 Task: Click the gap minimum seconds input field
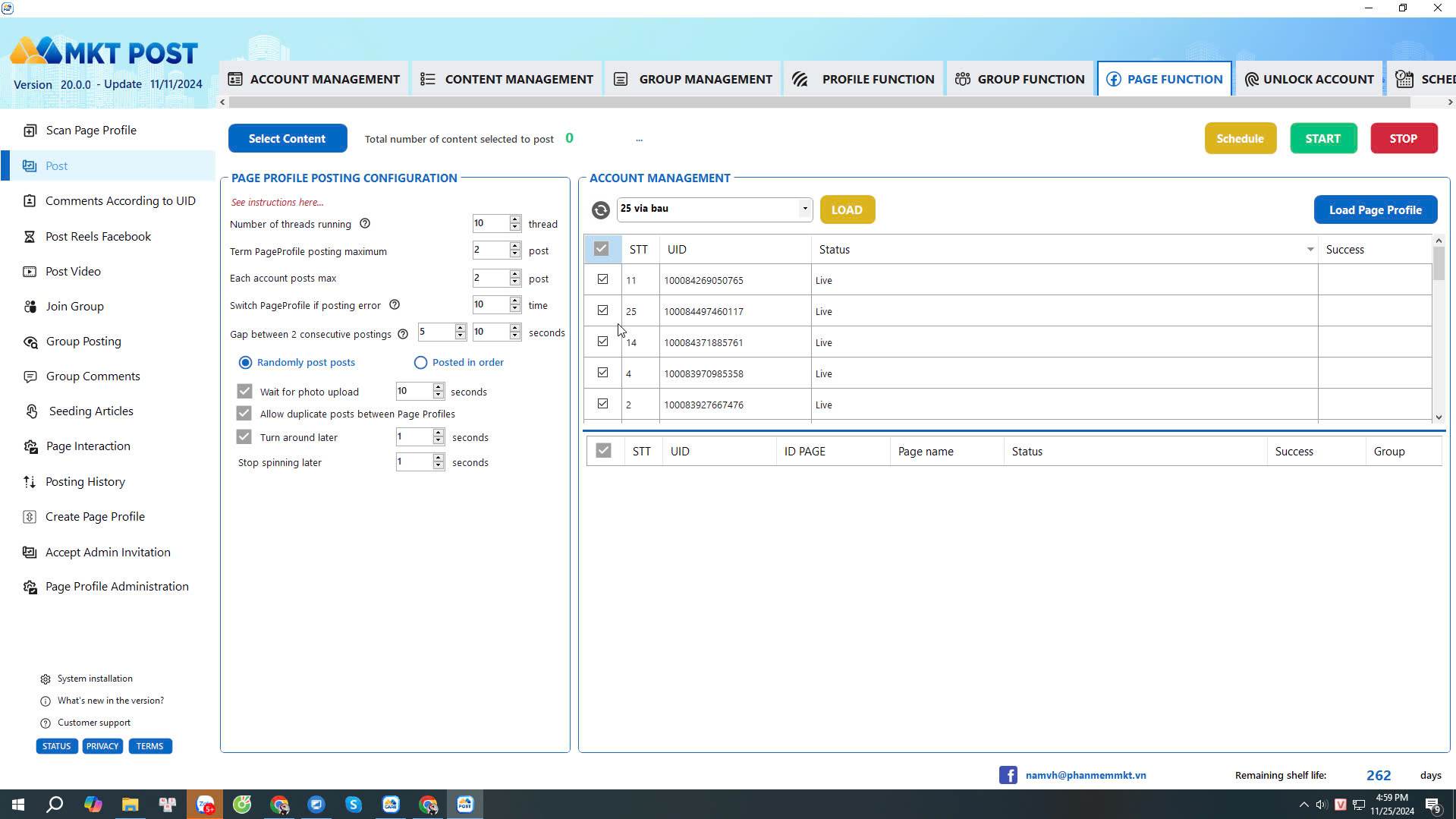[x=436, y=332]
